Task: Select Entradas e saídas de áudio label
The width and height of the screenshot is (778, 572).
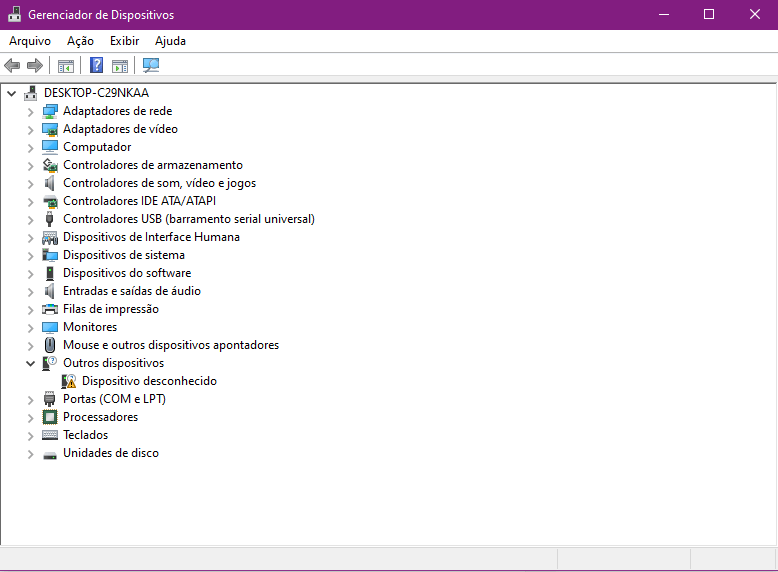Action: [132, 291]
